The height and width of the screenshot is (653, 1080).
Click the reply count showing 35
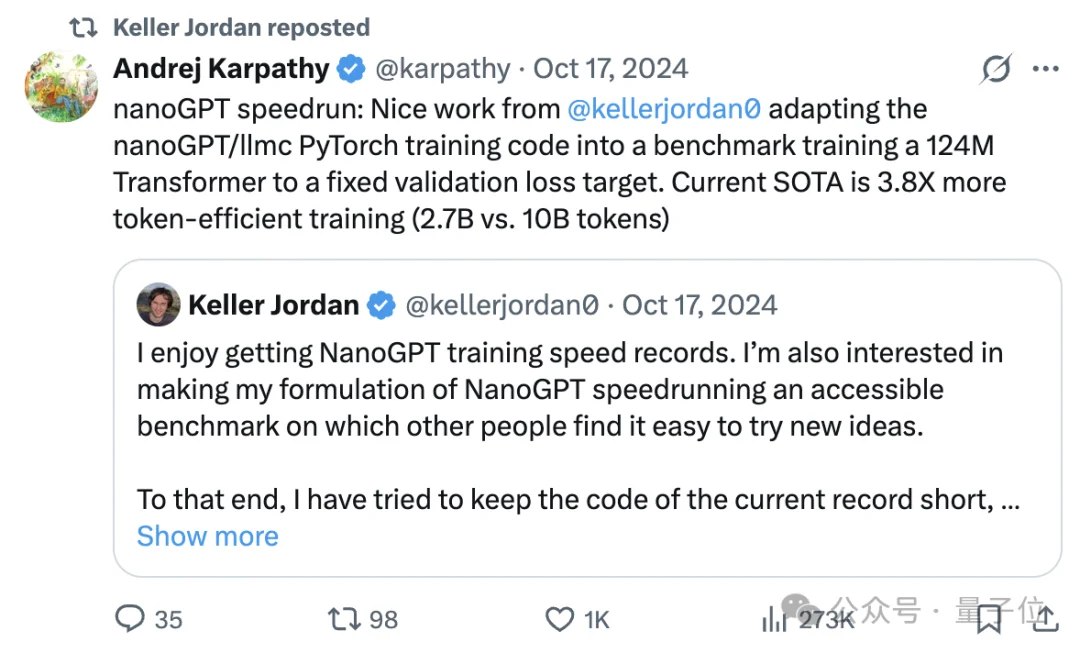pos(168,620)
